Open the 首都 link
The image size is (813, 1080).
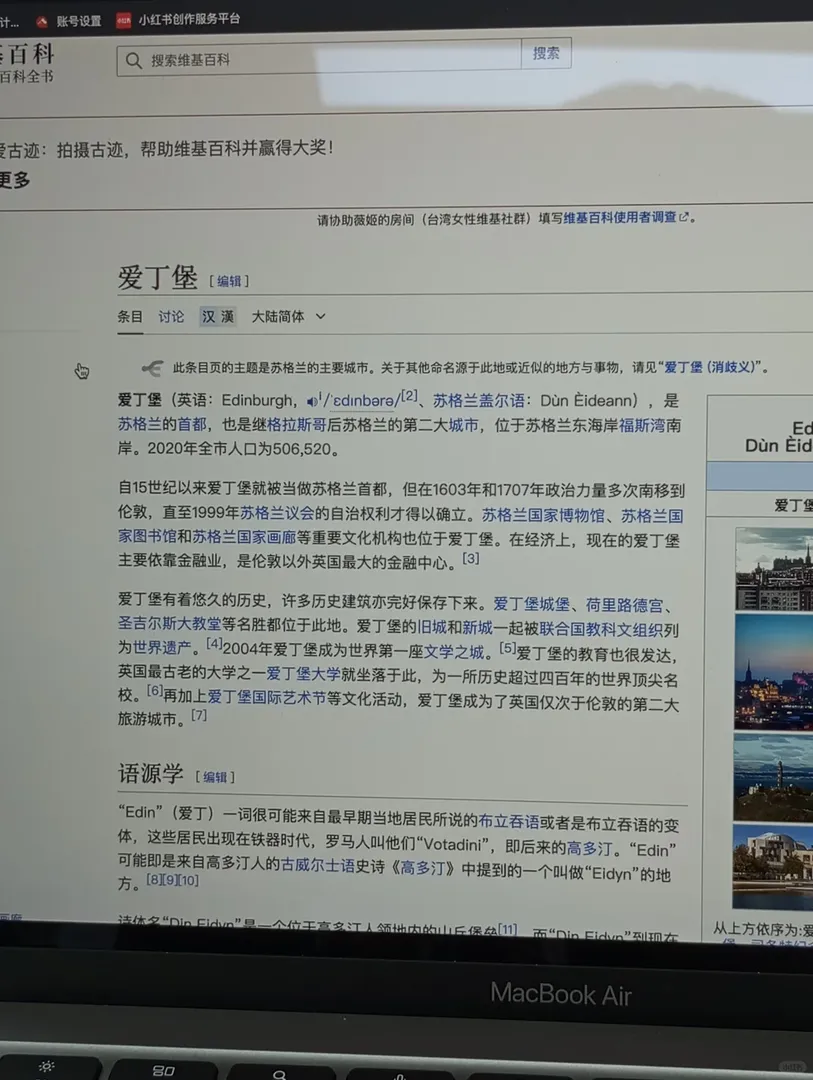(x=192, y=424)
